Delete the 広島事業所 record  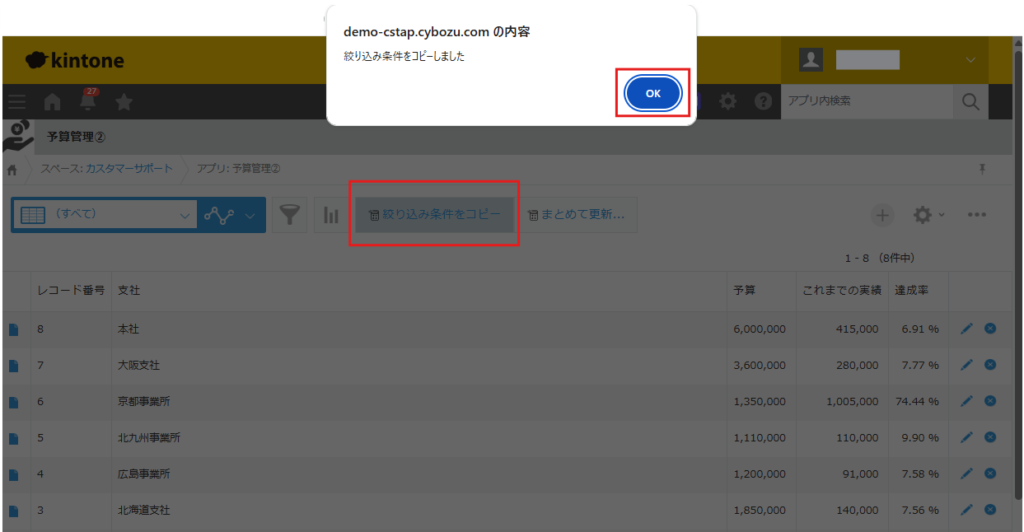(991, 473)
